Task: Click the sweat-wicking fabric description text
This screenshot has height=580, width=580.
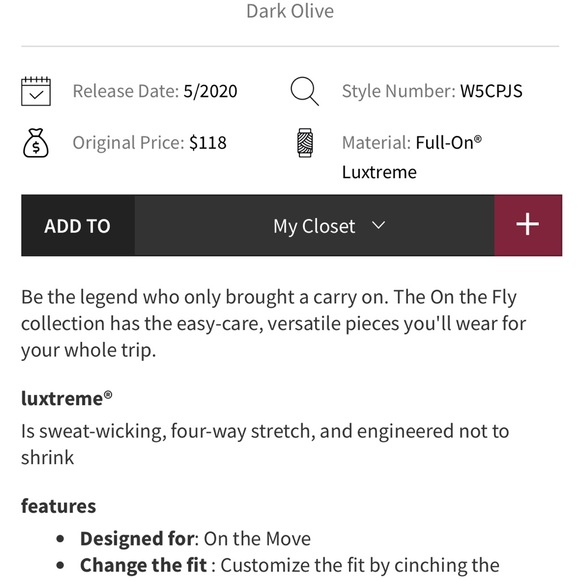Action: [x=265, y=444]
